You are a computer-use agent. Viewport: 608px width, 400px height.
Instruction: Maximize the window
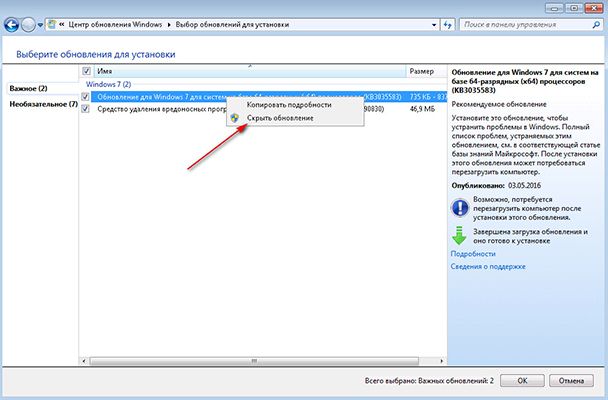click(573, 8)
